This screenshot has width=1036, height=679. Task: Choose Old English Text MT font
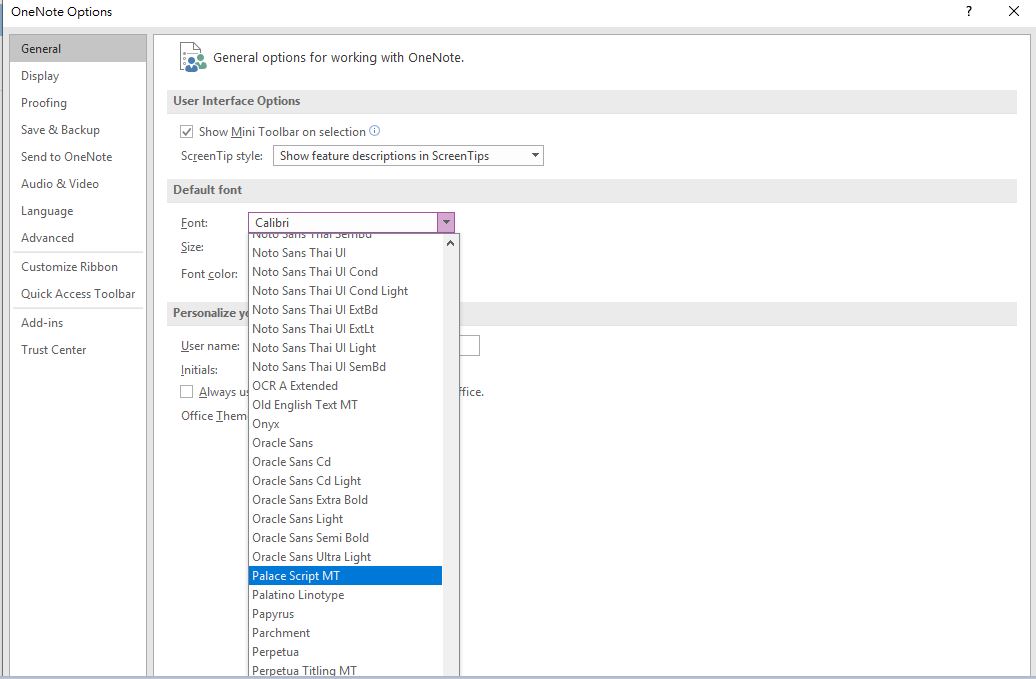click(x=346, y=405)
